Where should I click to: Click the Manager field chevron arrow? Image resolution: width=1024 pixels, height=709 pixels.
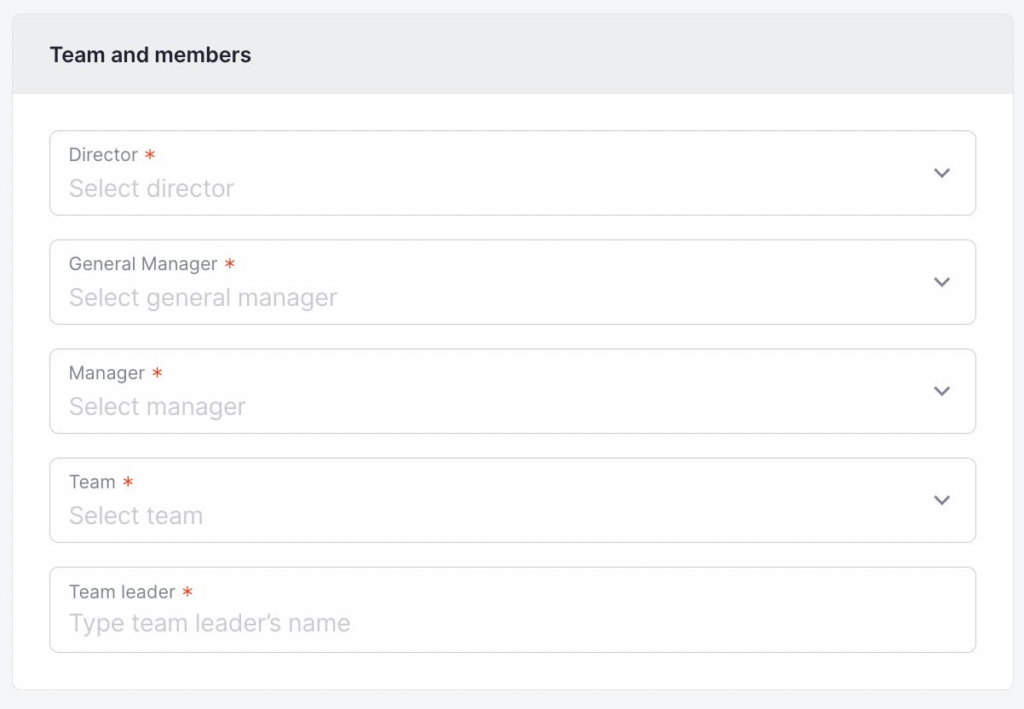tap(941, 391)
